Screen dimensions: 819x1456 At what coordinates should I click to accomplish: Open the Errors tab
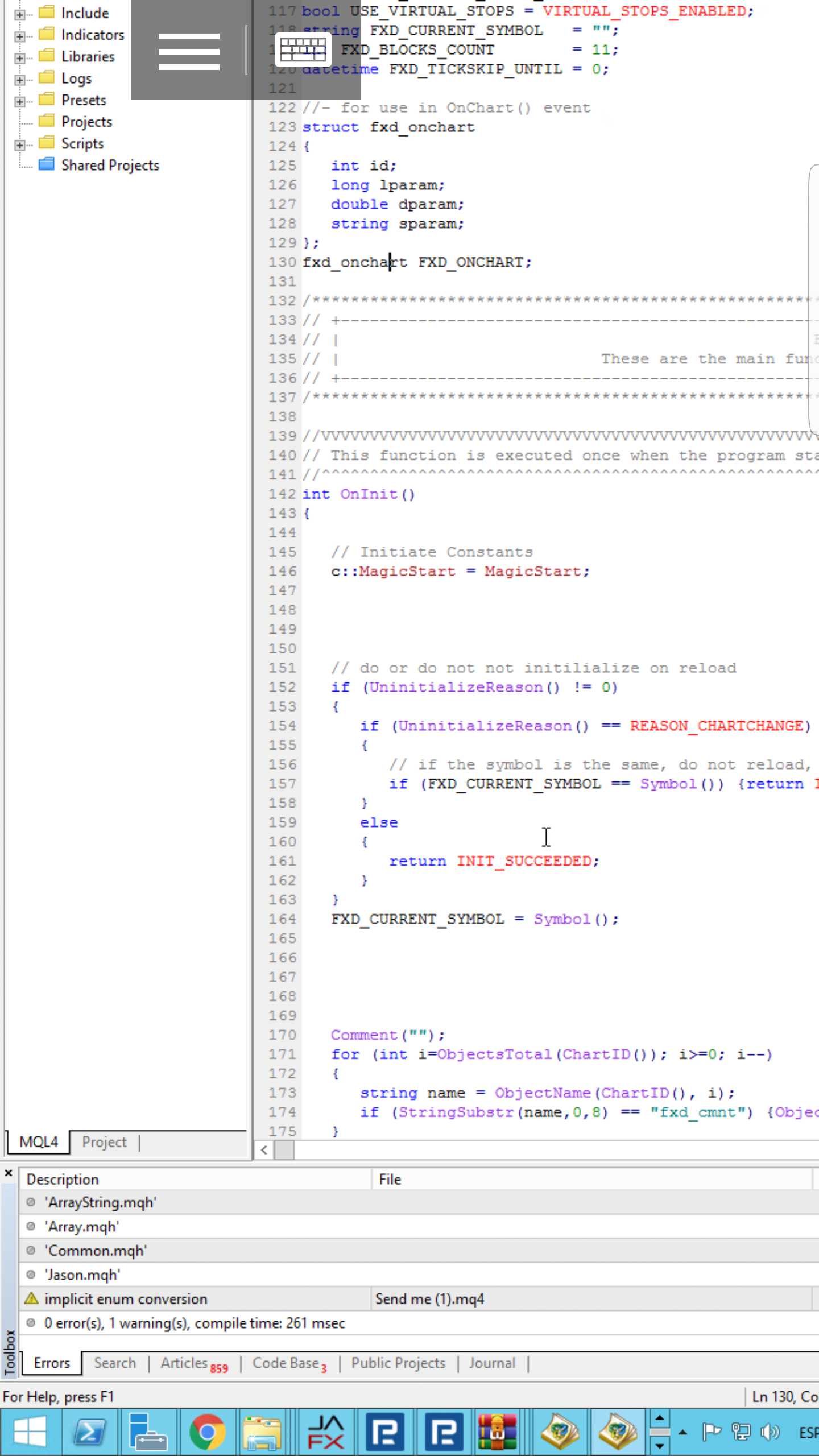(52, 1363)
